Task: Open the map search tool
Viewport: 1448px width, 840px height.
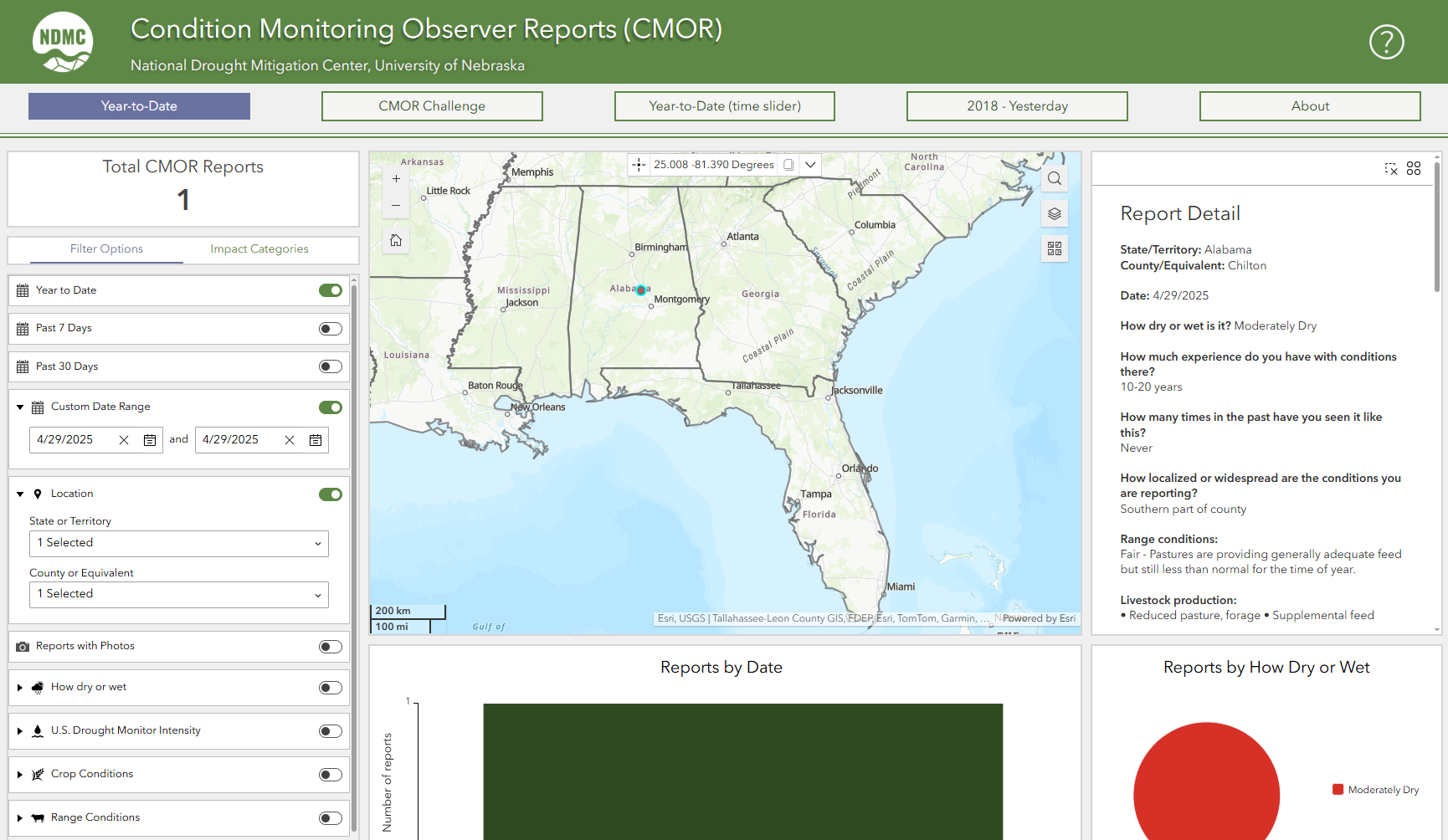Action: pos(1055,178)
